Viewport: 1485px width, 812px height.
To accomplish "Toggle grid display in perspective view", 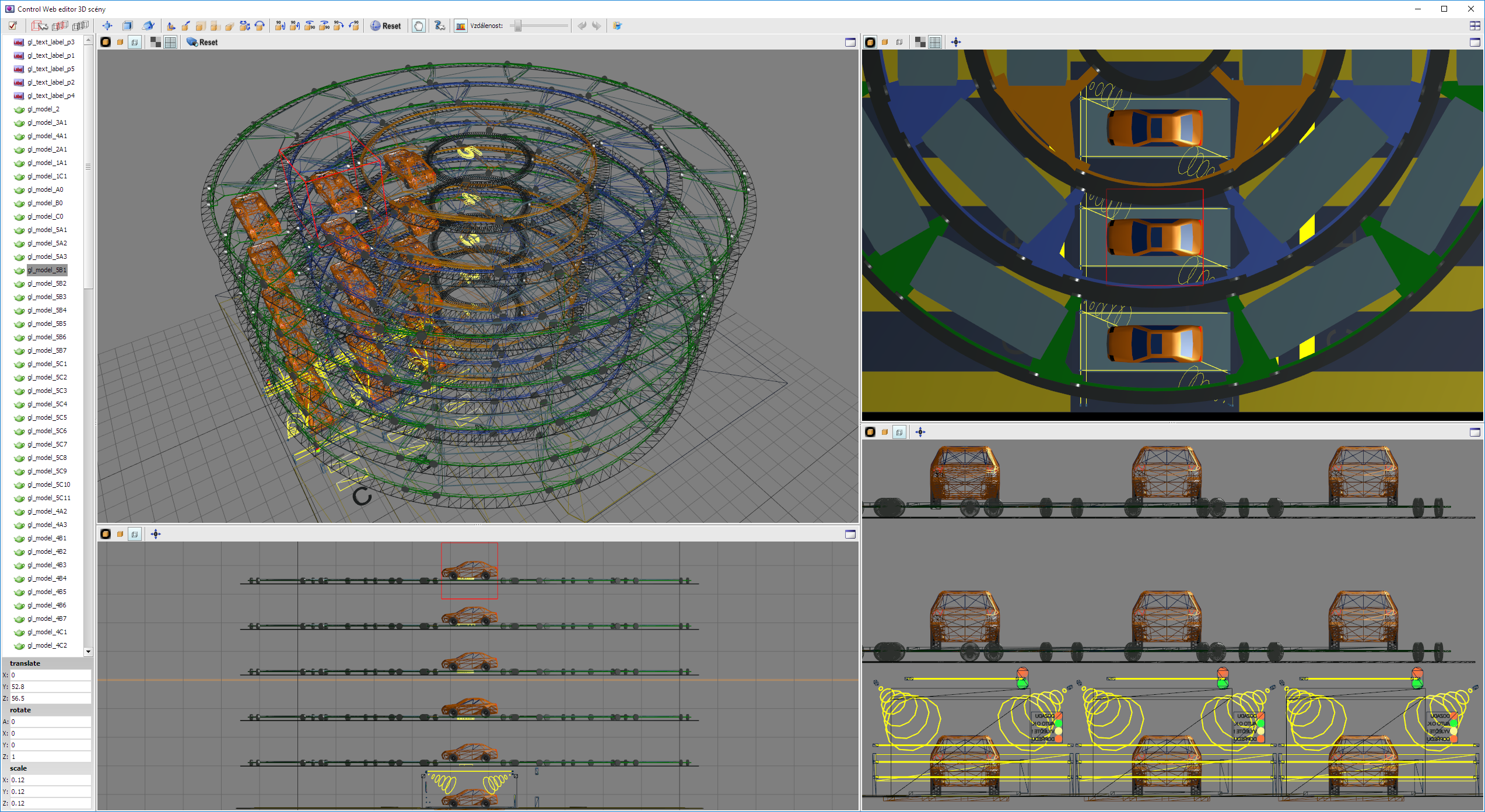I will pyautogui.click(x=170, y=42).
